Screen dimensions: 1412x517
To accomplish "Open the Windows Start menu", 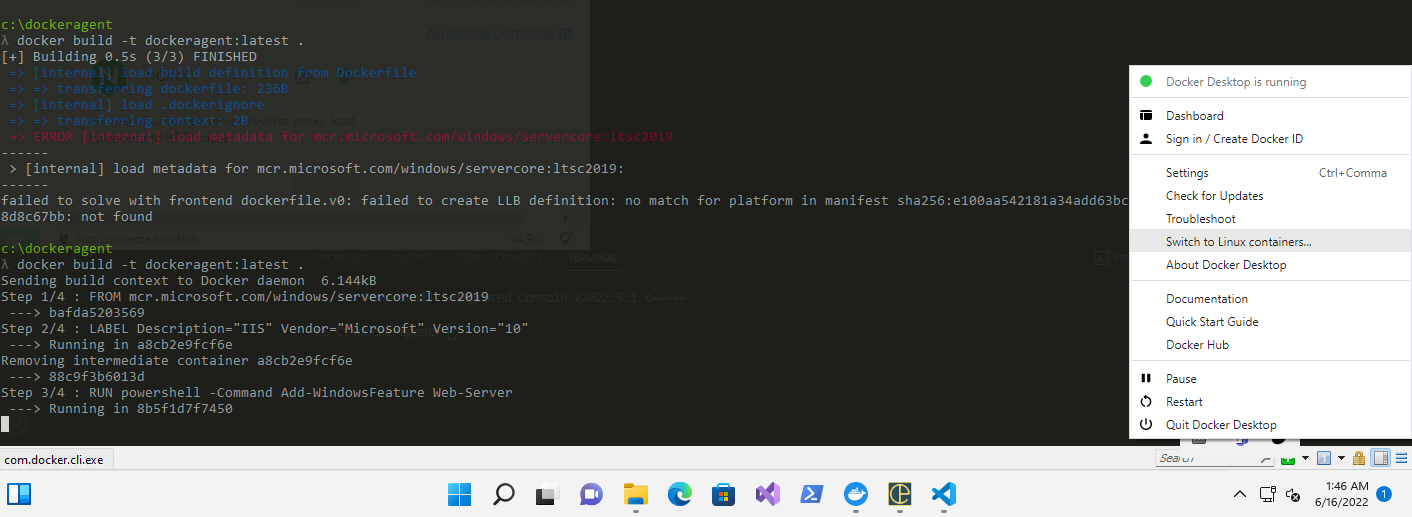I will coord(459,494).
